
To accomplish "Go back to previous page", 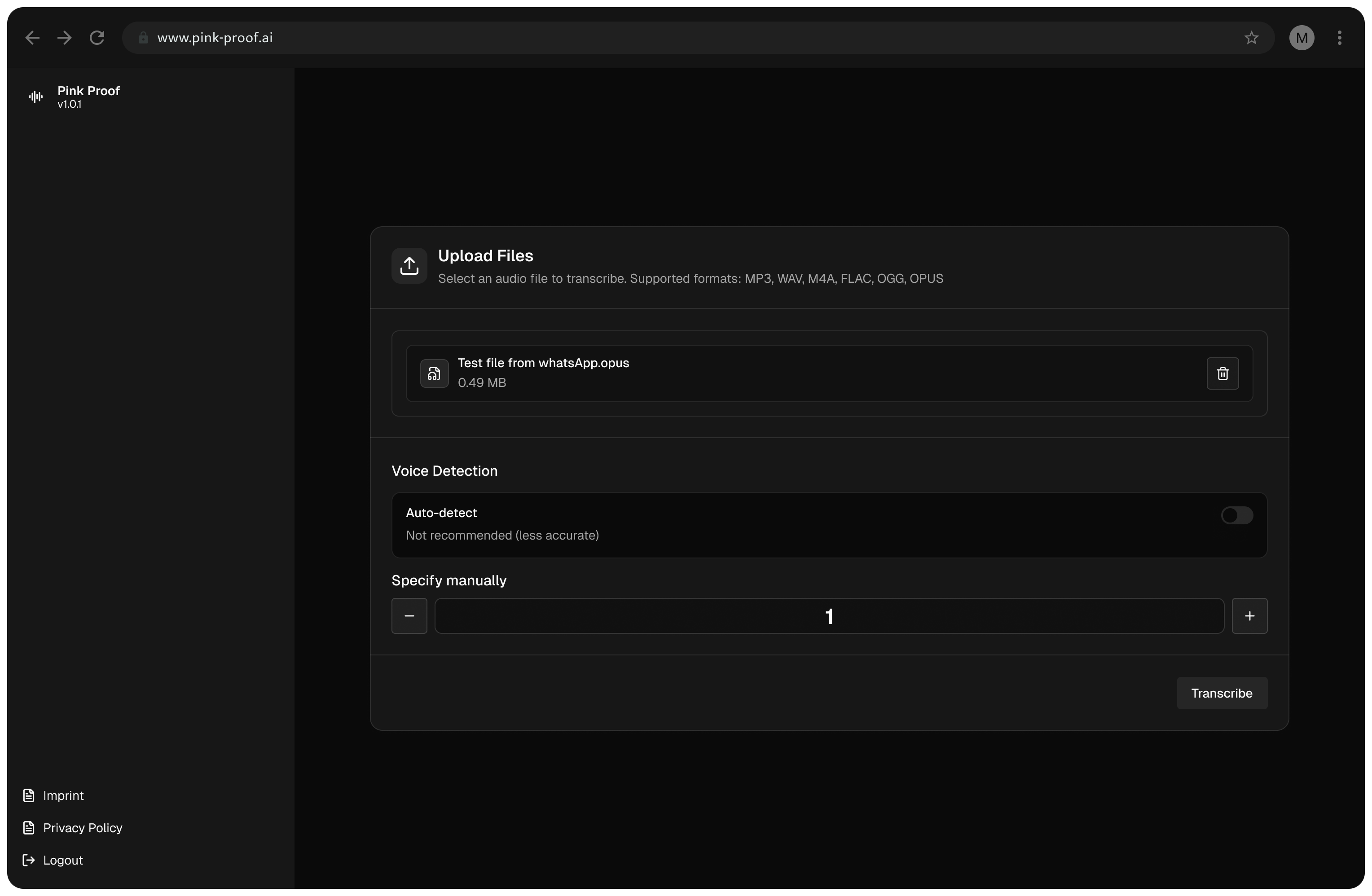I will coord(32,38).
